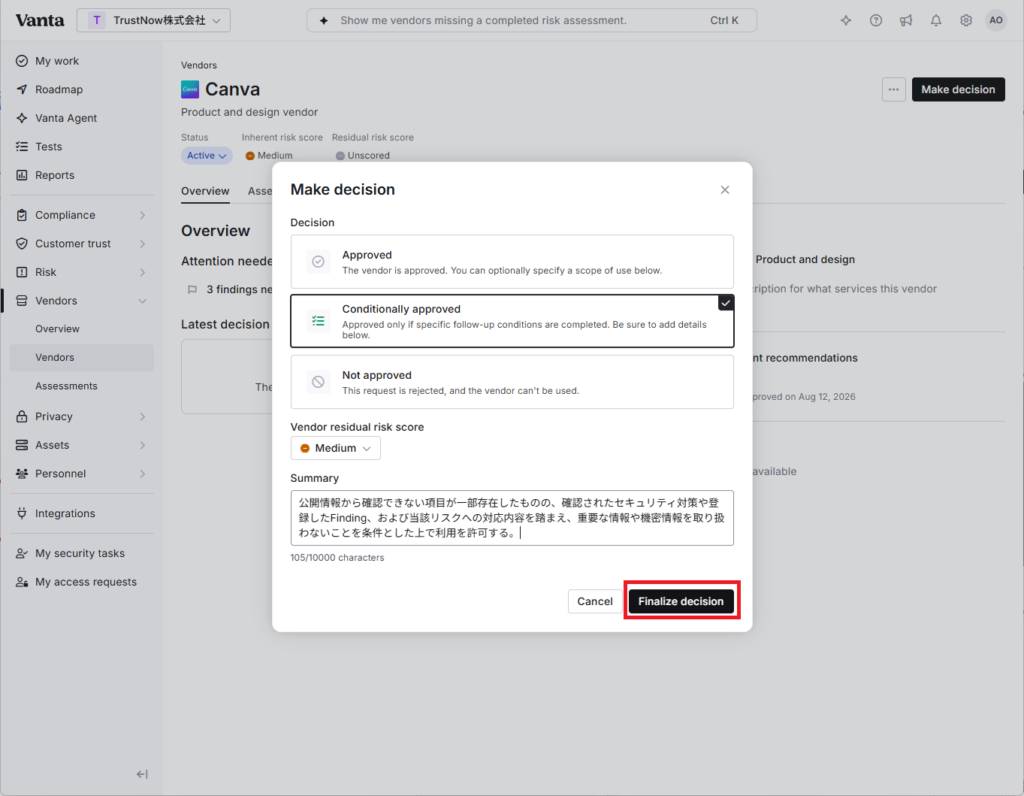Collapse the sidebar with arrow icon
The width and height of the screenshot is (1024, 796).
(x=142, y=774)
